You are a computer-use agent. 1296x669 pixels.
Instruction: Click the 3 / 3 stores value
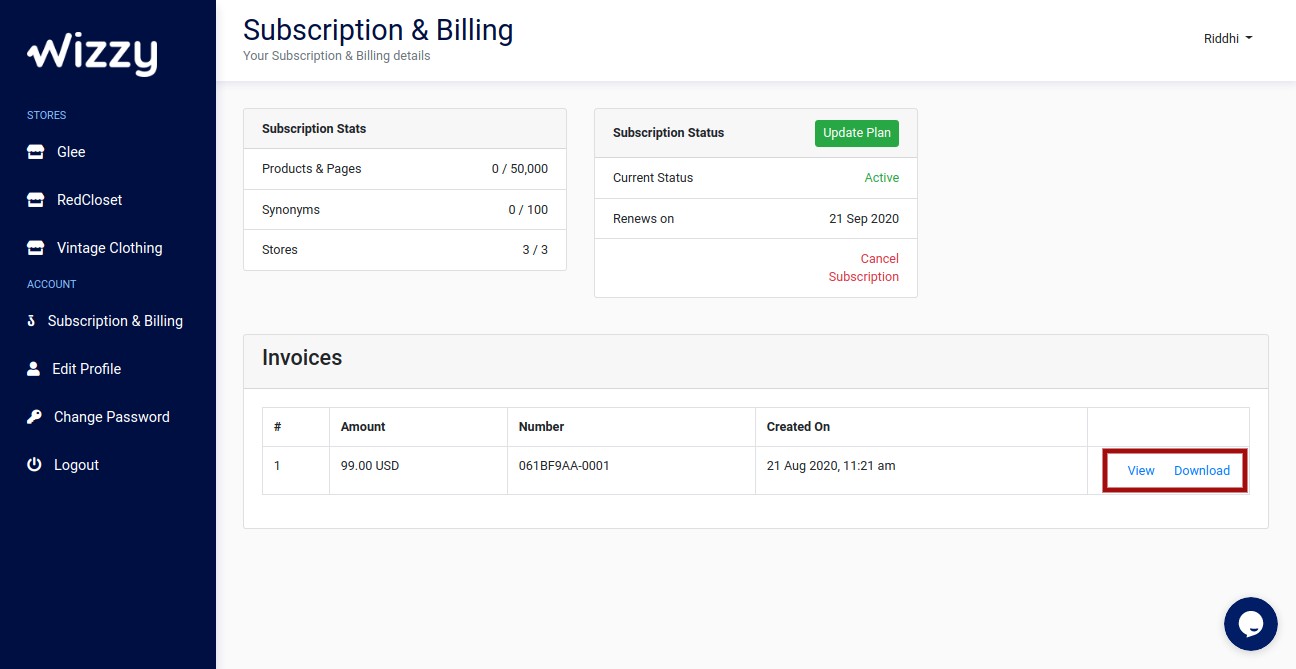tap(535, 250)
